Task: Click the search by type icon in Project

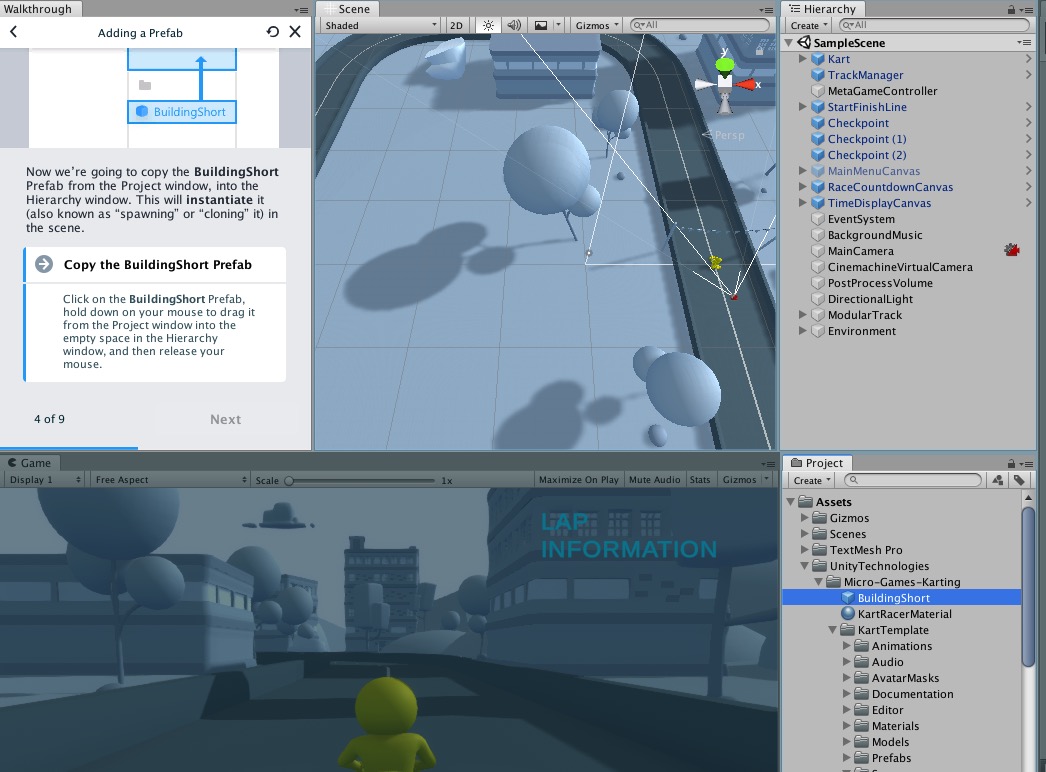Action: (x=998, y=480)
